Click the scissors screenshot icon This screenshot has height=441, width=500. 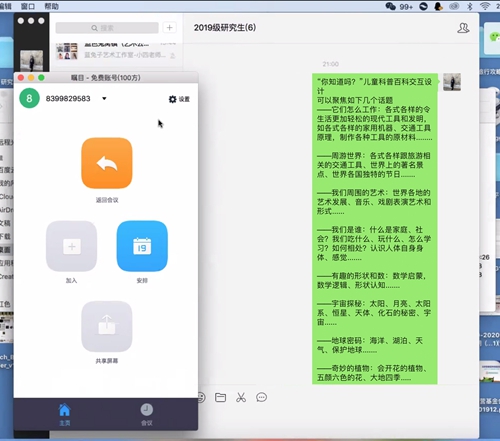coord(241,397)
